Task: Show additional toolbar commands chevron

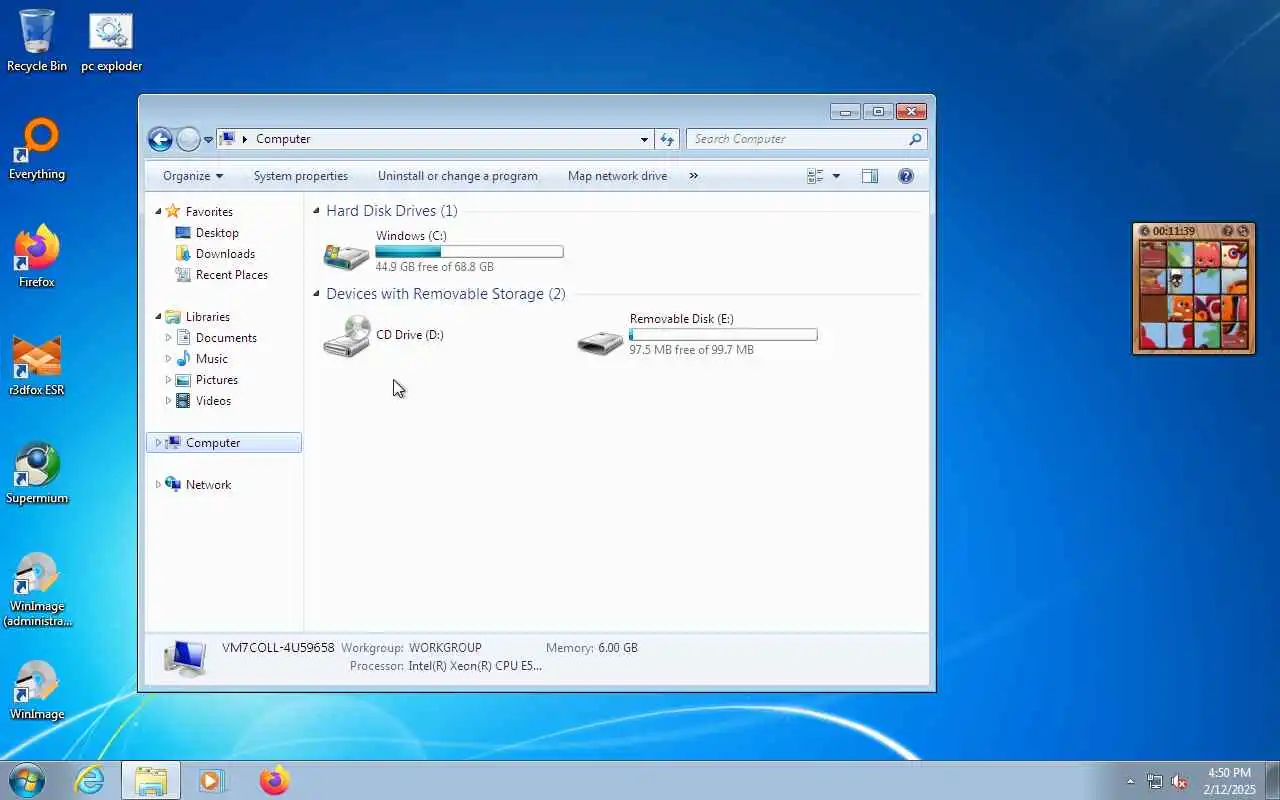Action: point(693,176)
